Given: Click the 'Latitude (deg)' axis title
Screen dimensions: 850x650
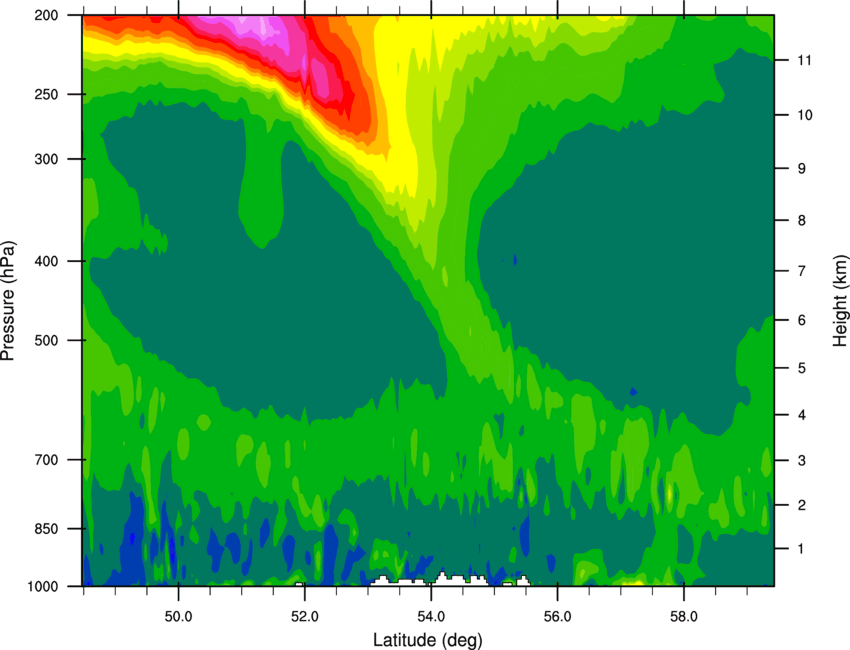Looking at the screenshot, I should 427,640.
